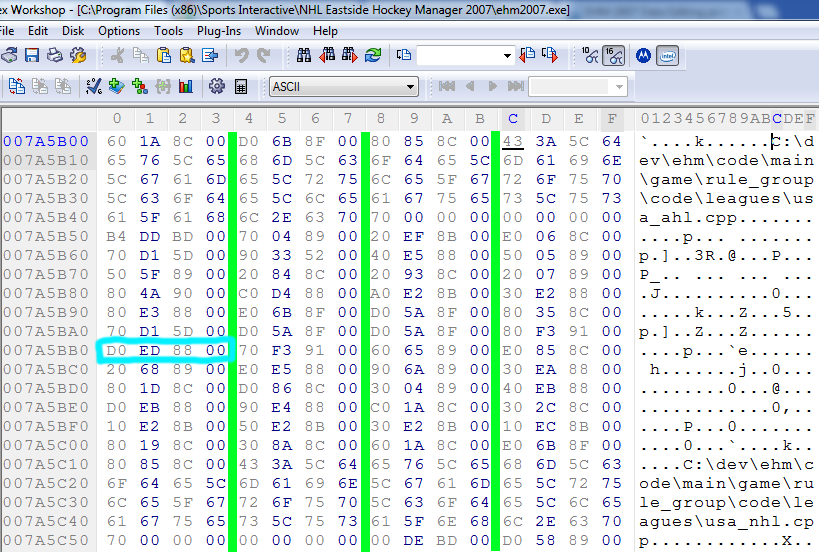Click Goto next icon with red right arrow

[x=550, y=55]
